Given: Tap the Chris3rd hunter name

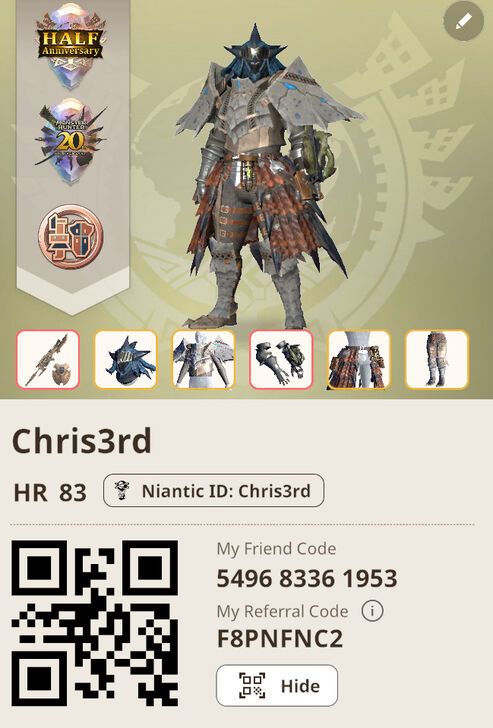Looking at the screenshot, I should [x=82, y=441].
